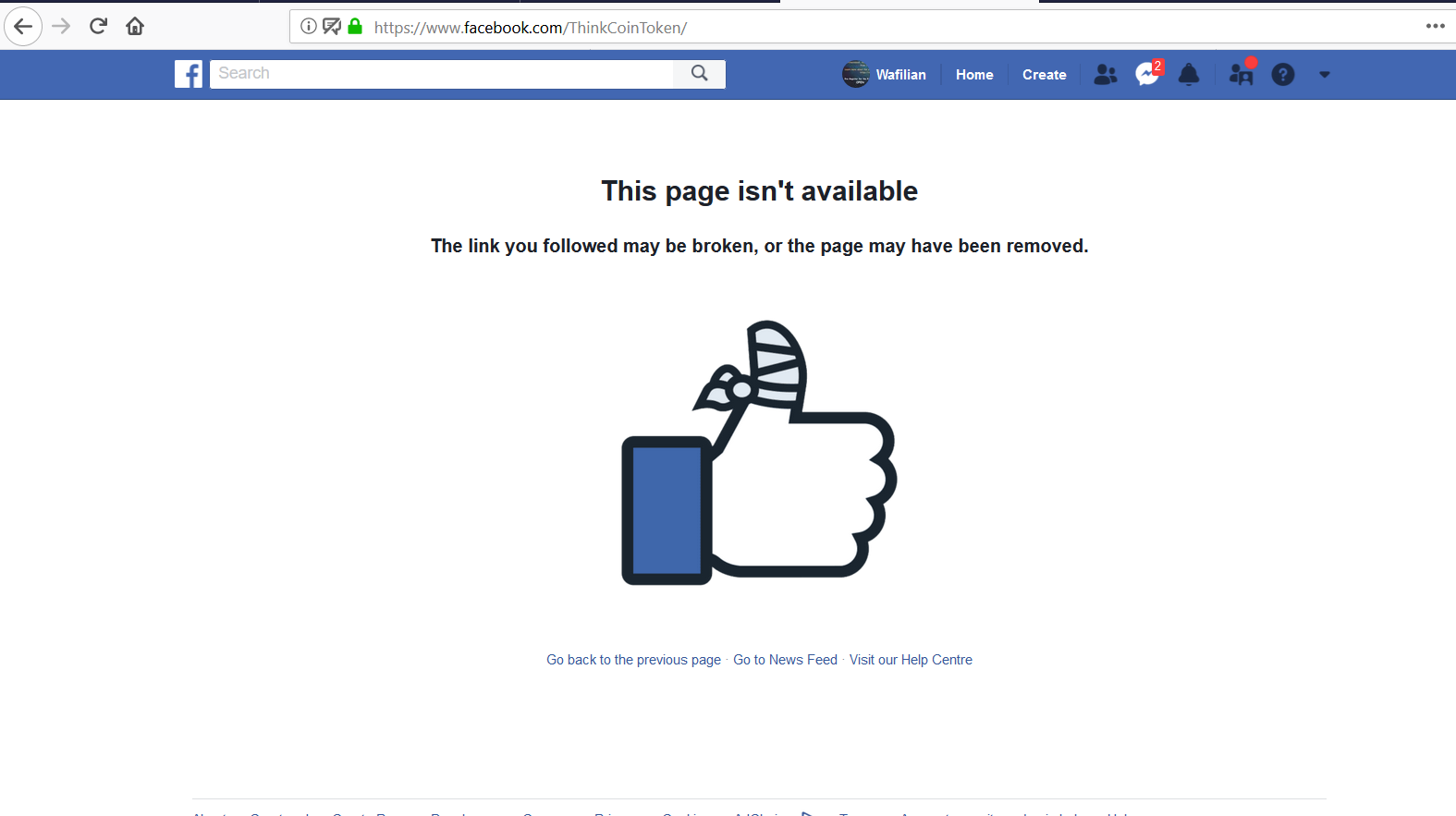The image size is (1456, 816).
Task: Open the browser page actions ellipsis menu
Action: 1435,26
